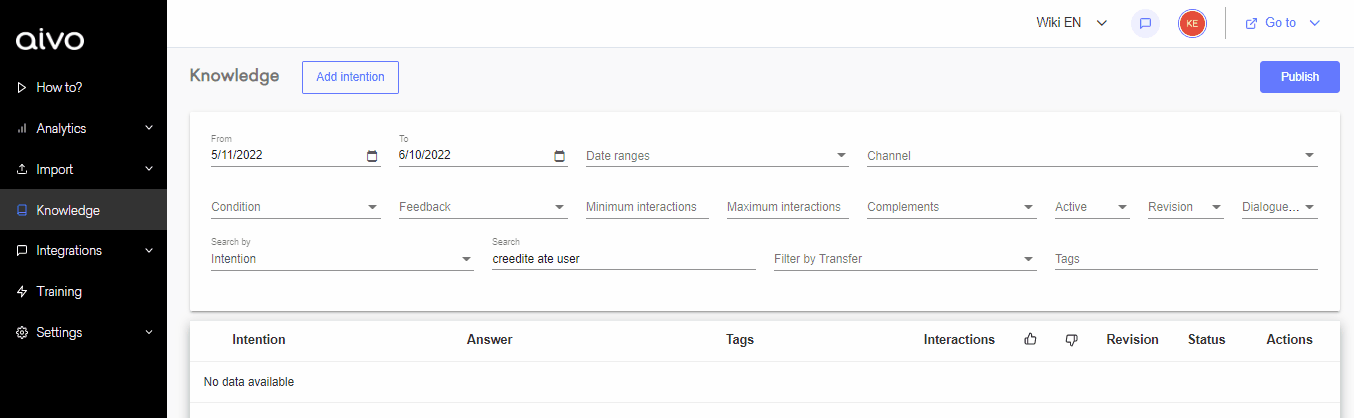Click the Integrations chat icon
The height and width of the screenshot is (418, 1354).
coord(22,251)
